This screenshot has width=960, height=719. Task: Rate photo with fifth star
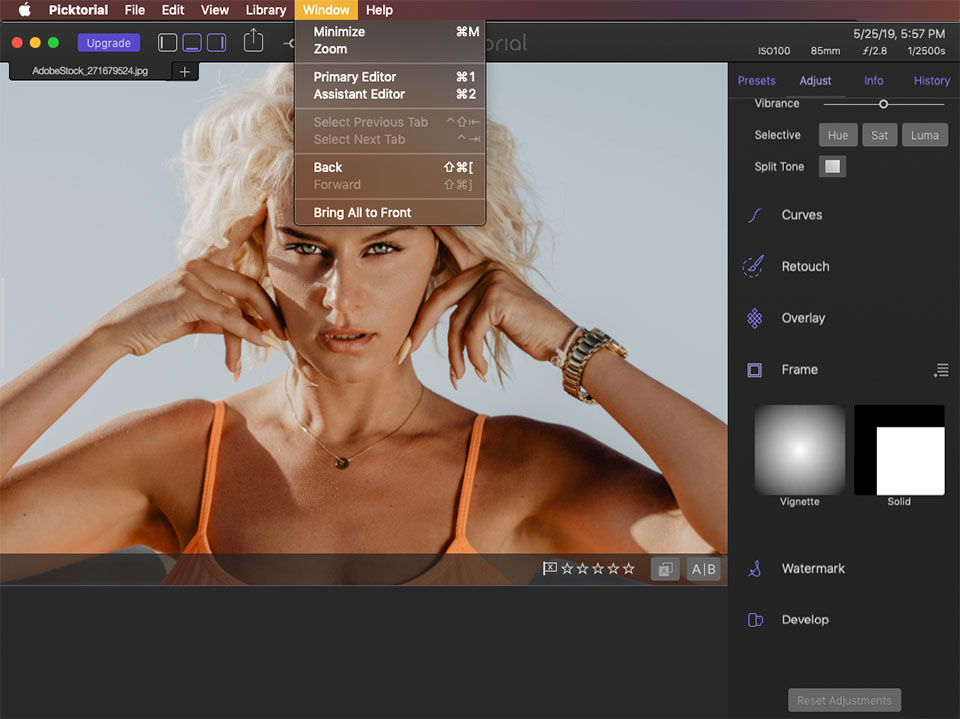628,569
